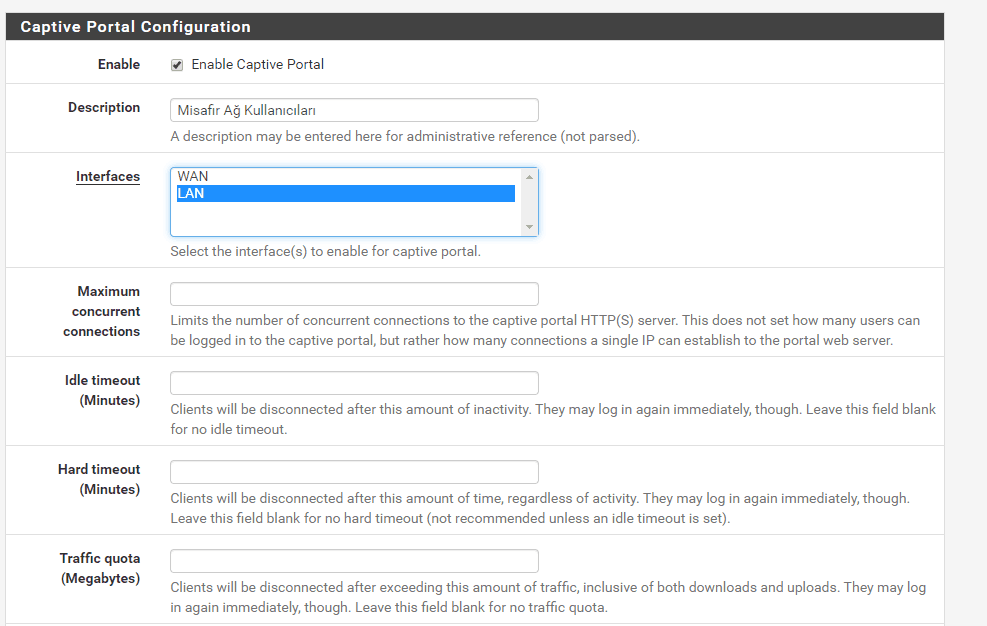987x626 pixels.
Task: Focus the Maximum concurrent connections field
Action: click(354, 294)
